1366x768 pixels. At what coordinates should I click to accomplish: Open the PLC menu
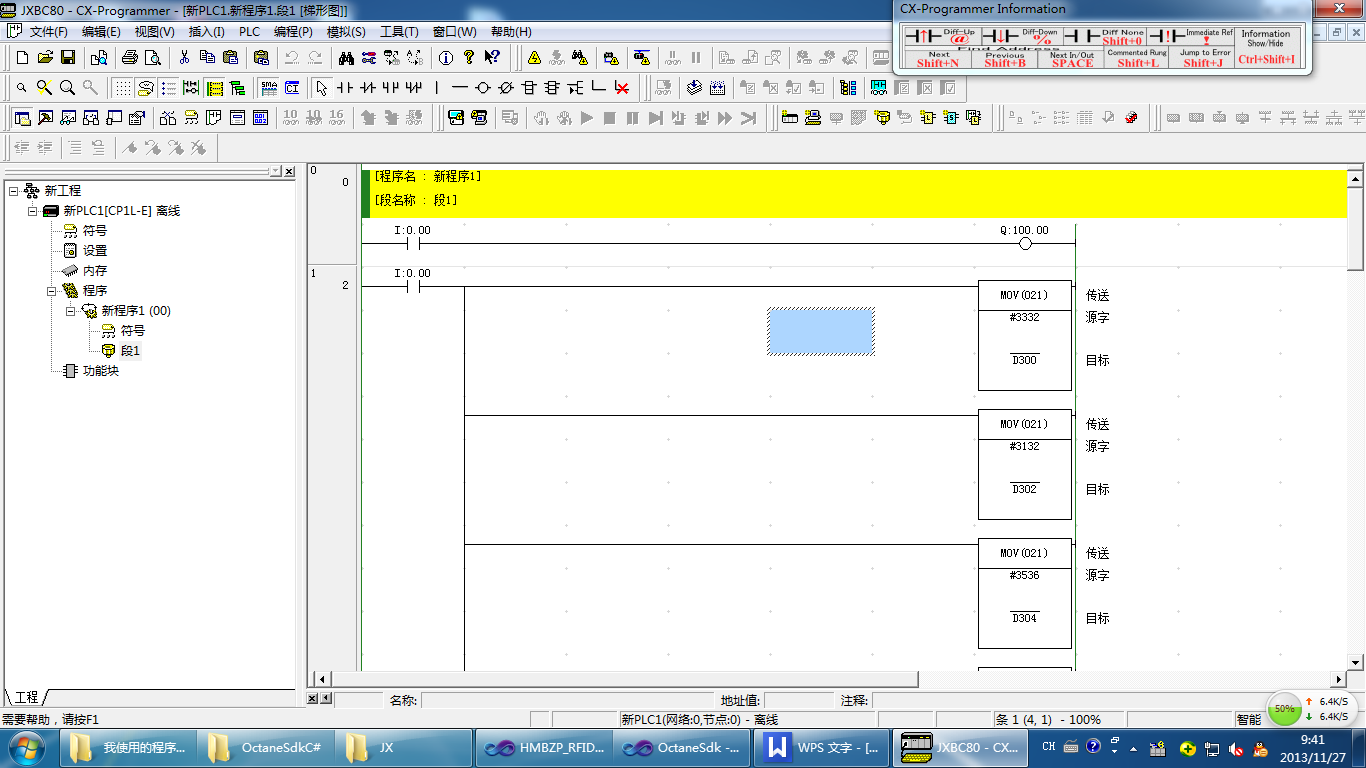(249, 32)
